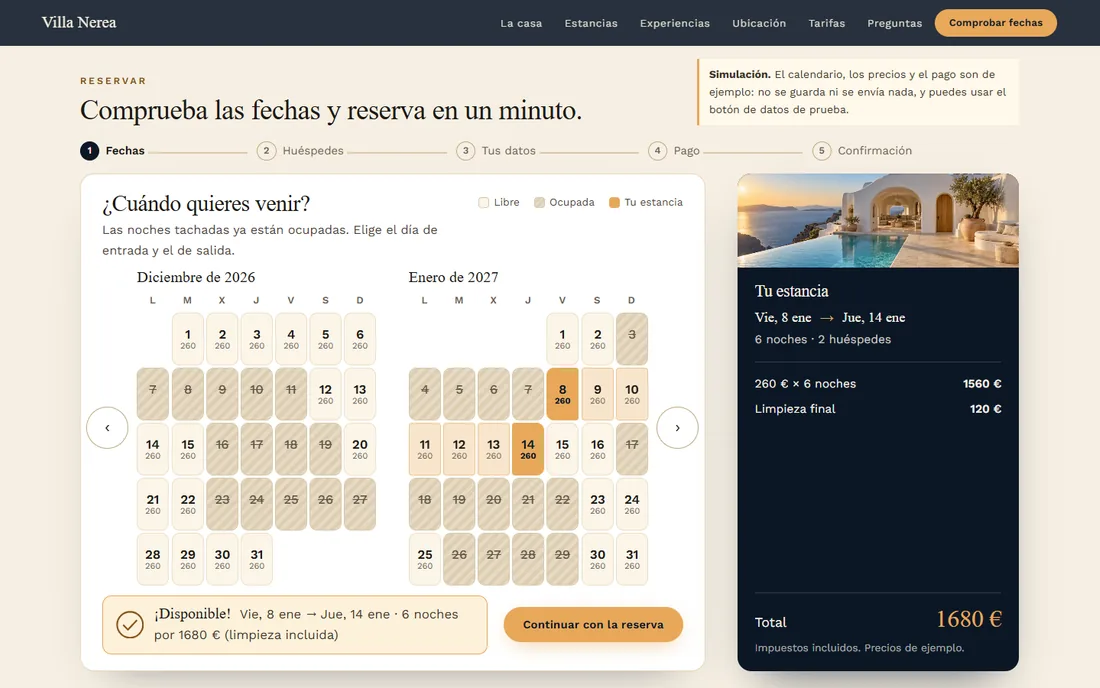Viewport: 1100px width, 688px height.
Task: Click occupied January 3 cell
Action: tap(631, 339)
